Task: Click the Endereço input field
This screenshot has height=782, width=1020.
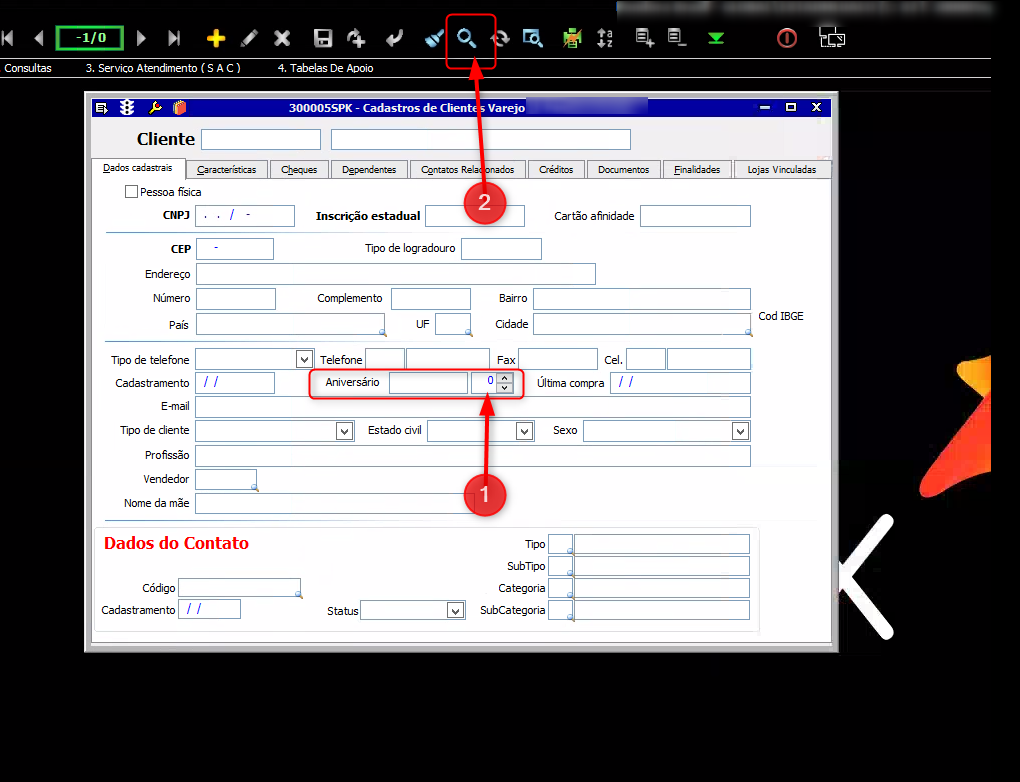Action: point(396,274)
